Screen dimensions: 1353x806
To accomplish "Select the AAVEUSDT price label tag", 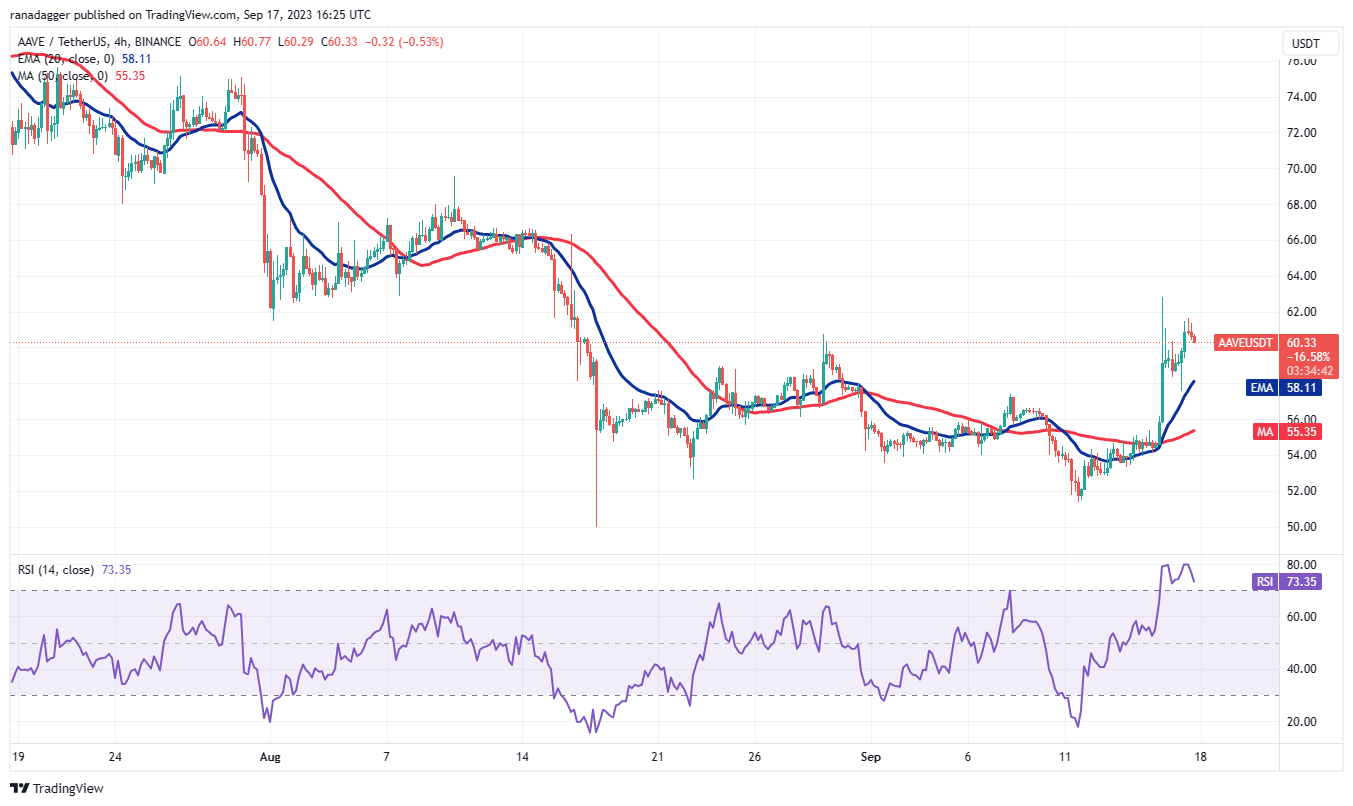I will 1244,343.
